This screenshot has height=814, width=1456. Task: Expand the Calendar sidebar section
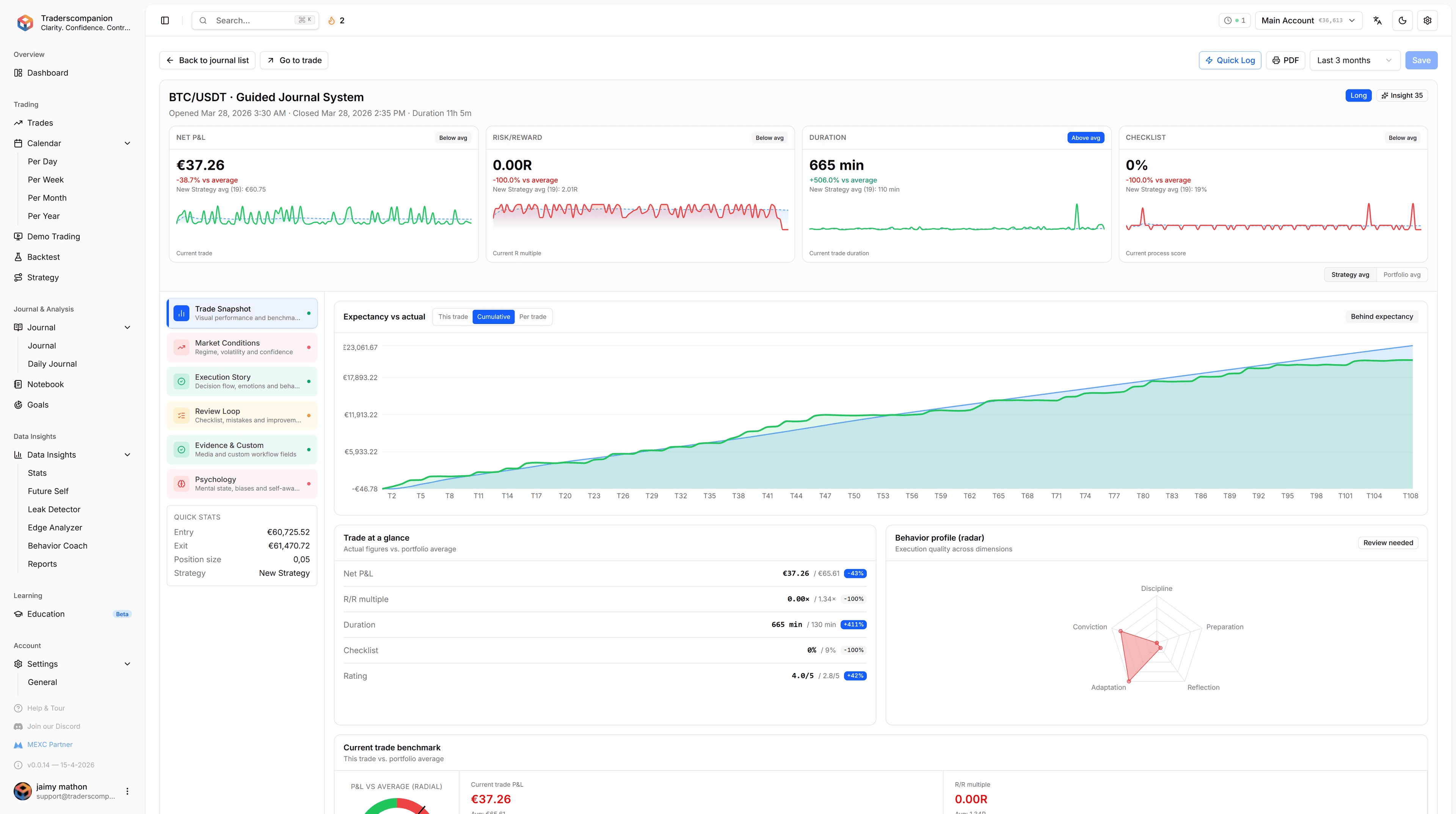click(127, 144)
